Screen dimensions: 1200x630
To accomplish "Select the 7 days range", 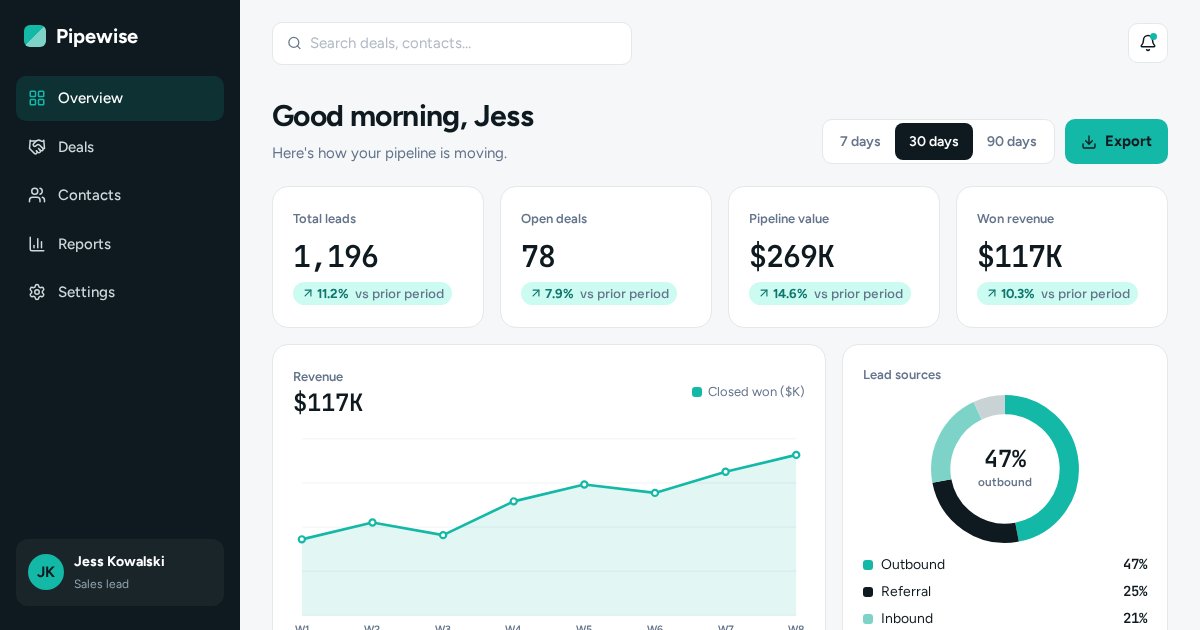I will pyautogui.click(x=860, y=142).
